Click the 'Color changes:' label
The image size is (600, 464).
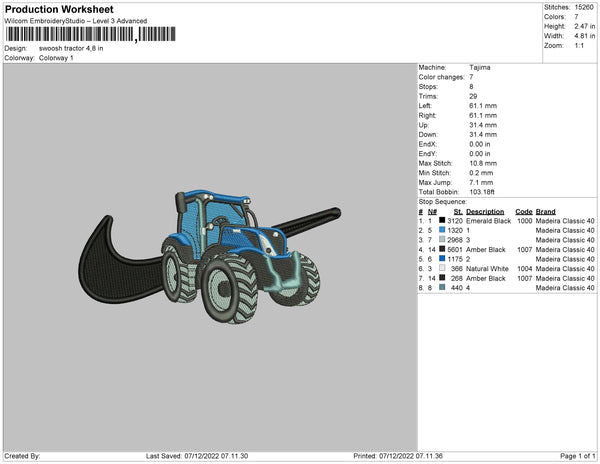point(442,77)
